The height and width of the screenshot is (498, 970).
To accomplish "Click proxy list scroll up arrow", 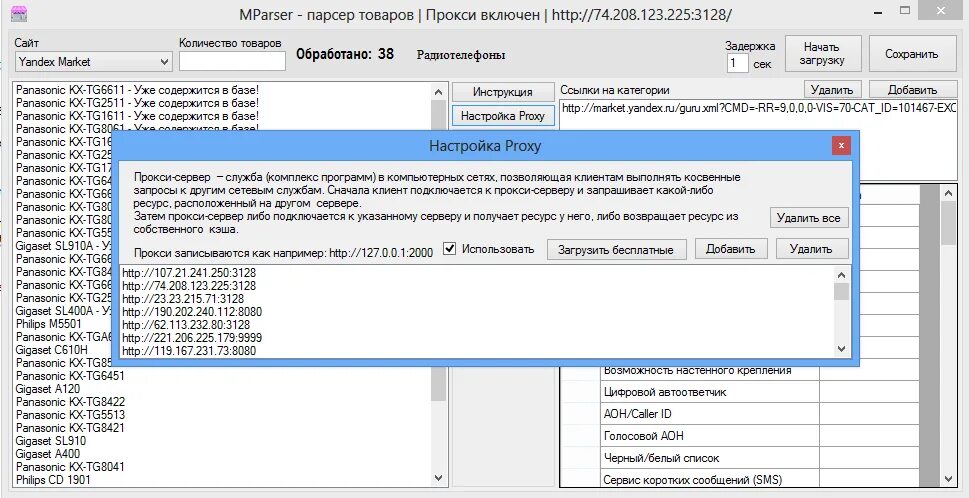I will click(x=841, y=275).
